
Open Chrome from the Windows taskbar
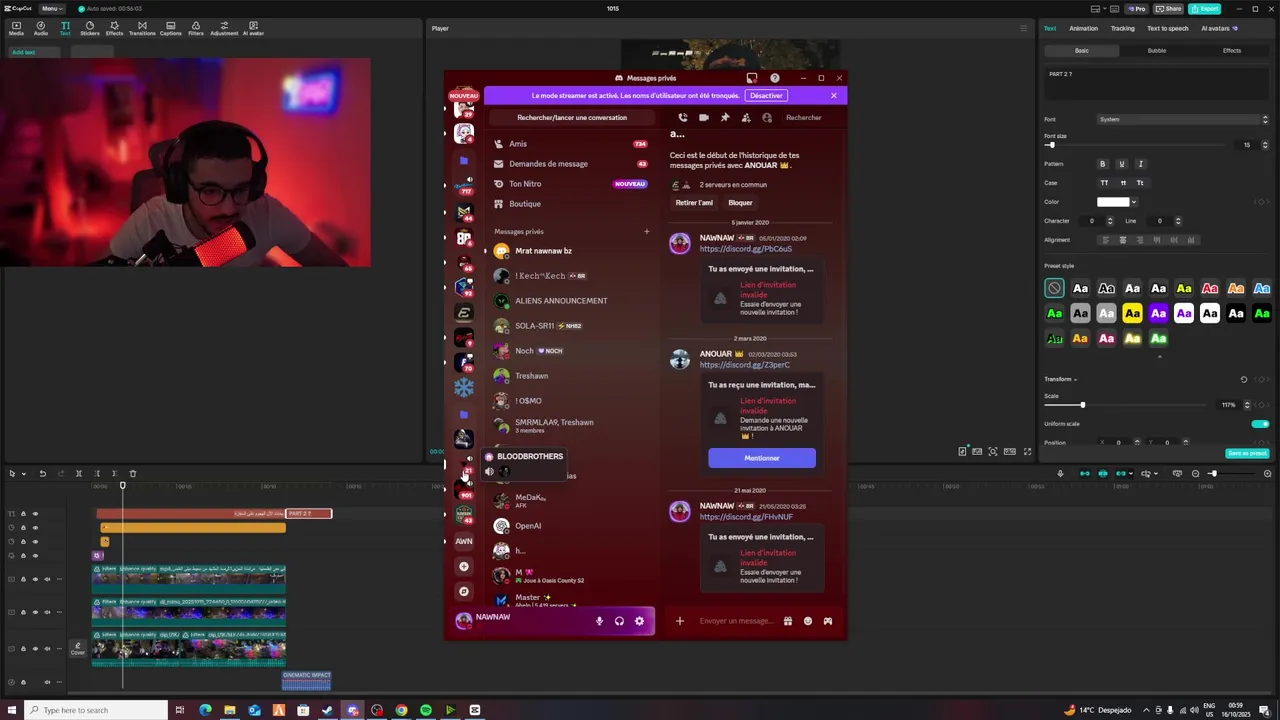click(x=401, y=710)
